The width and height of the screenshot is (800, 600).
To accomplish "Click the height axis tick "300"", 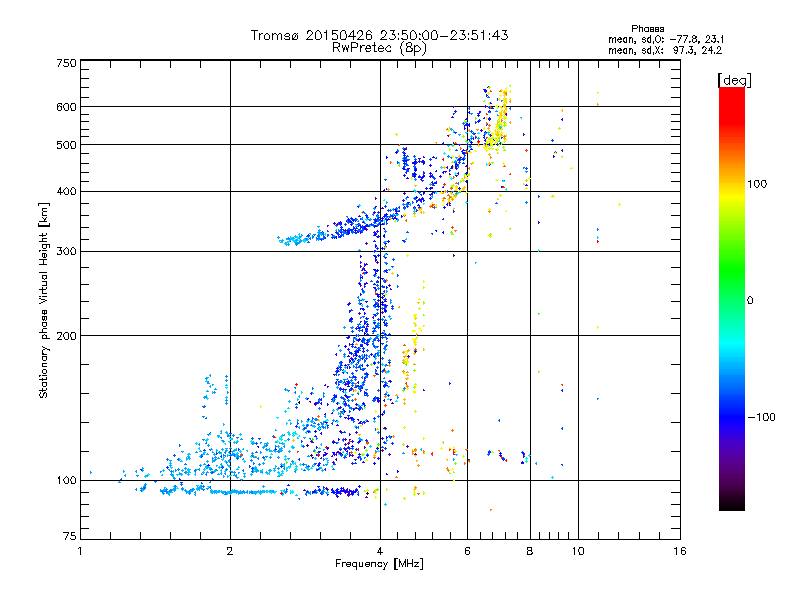I will pyautogui.click(x=67, y=252).
